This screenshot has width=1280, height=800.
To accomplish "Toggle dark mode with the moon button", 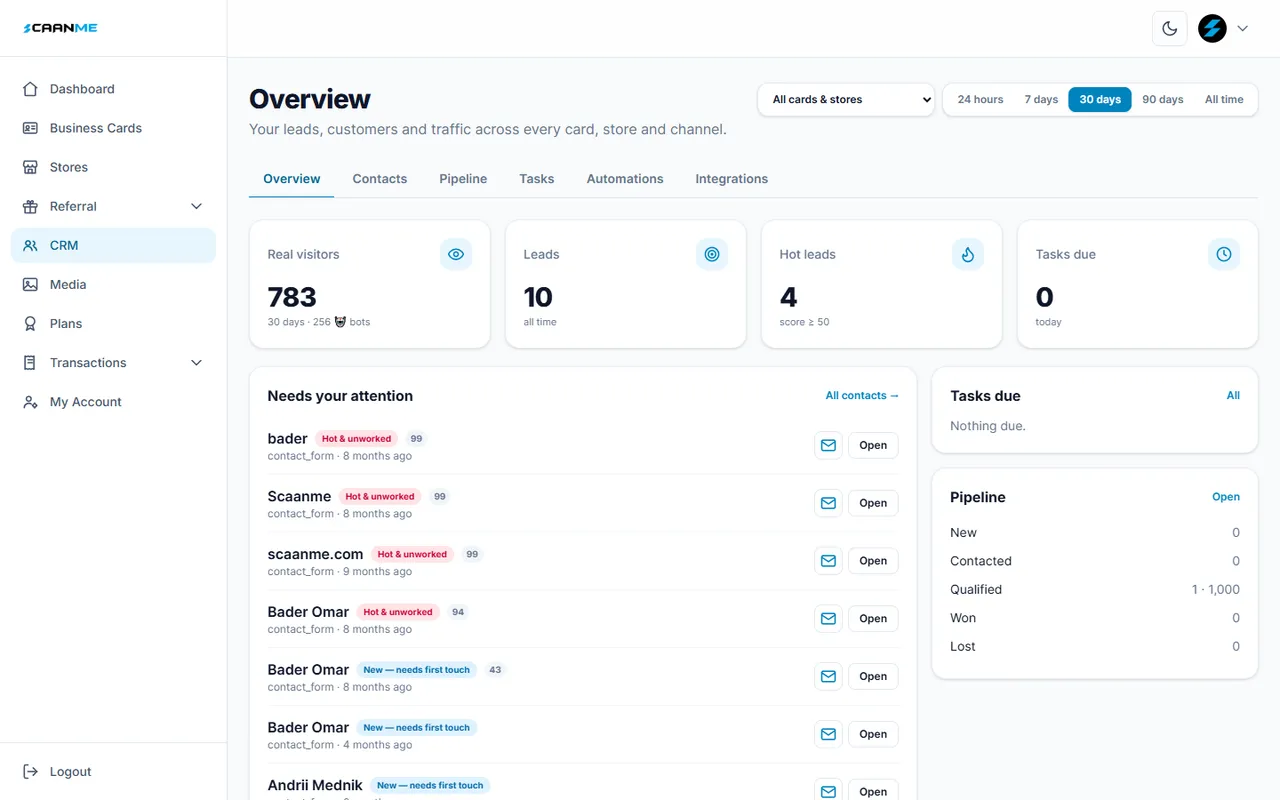I will click(1170, 28).
